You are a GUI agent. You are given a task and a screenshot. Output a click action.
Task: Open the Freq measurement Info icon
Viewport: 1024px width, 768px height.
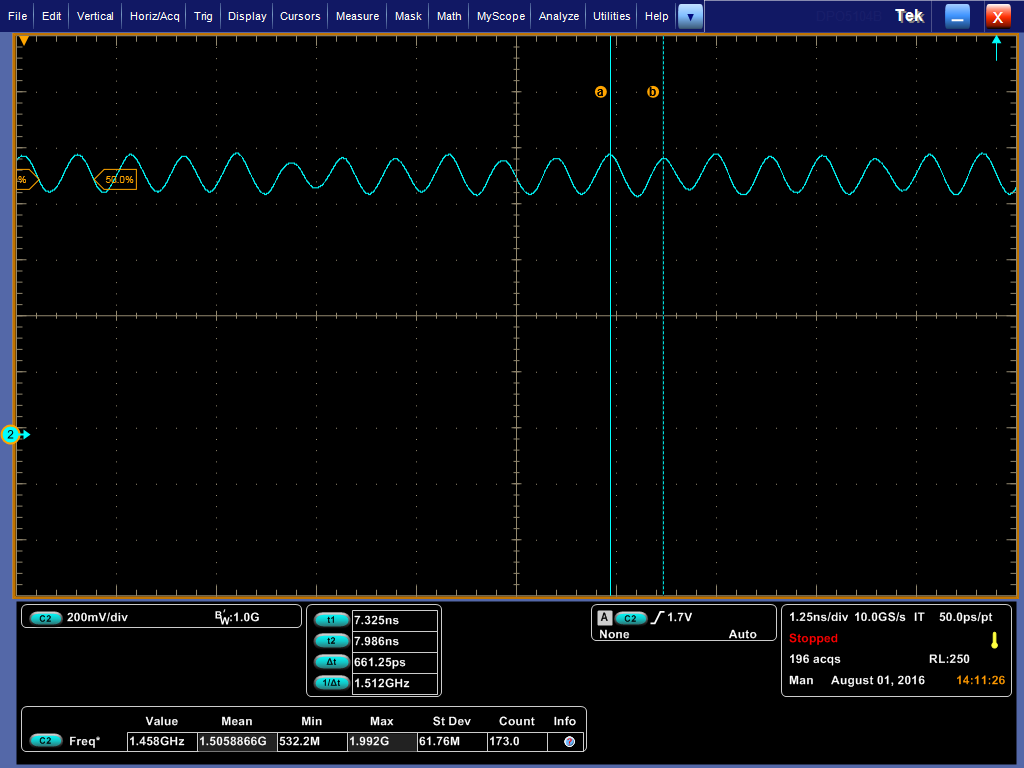tap(569, 741)
